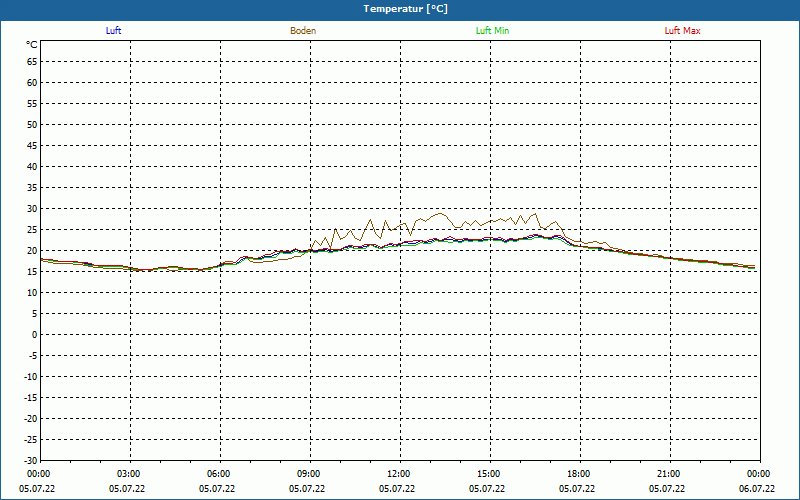Click the 25 y-axis tick label
Image resolution: width=800 pixels, height=500 pixels.
[x=32, y=230]
